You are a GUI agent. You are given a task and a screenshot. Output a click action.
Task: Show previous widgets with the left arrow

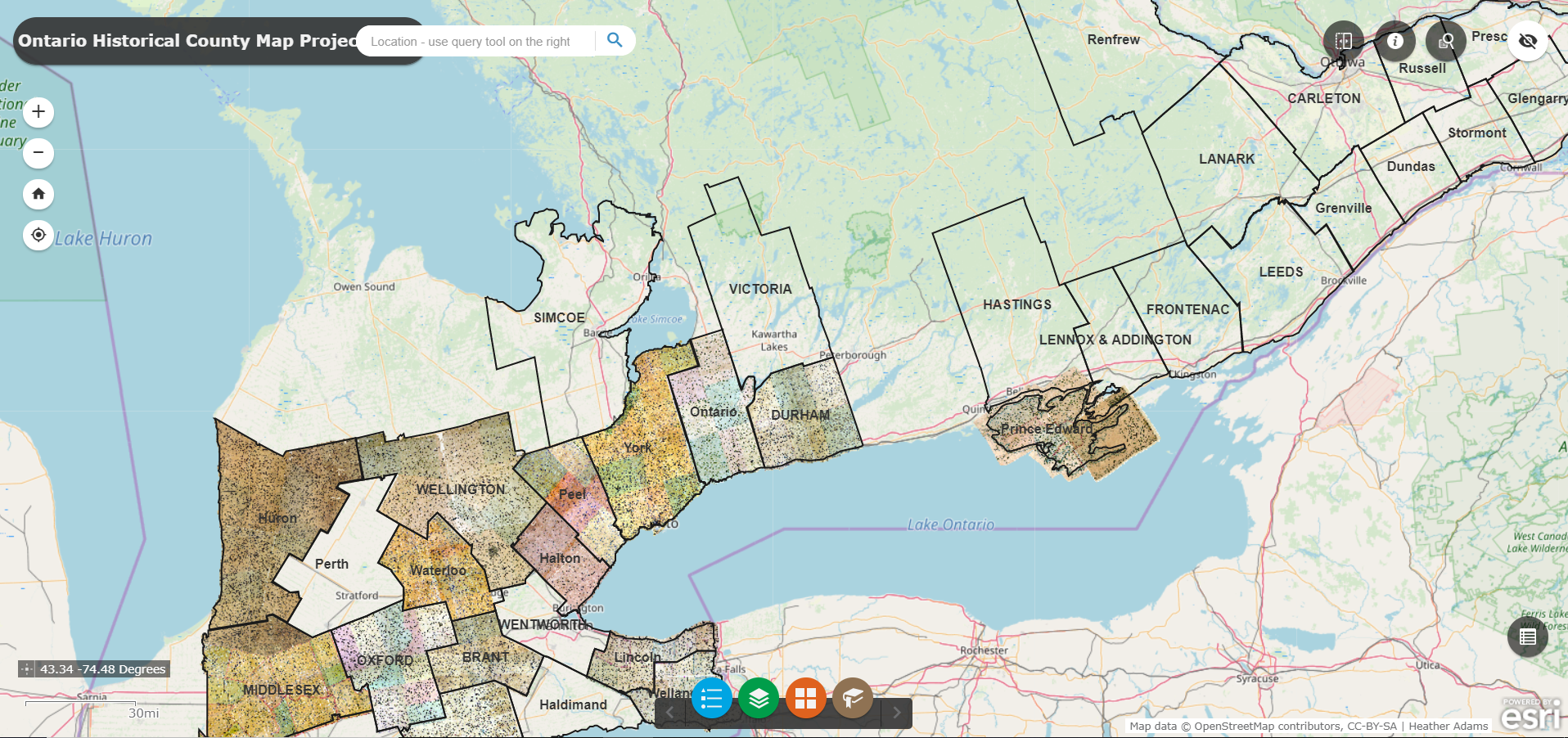670,712
